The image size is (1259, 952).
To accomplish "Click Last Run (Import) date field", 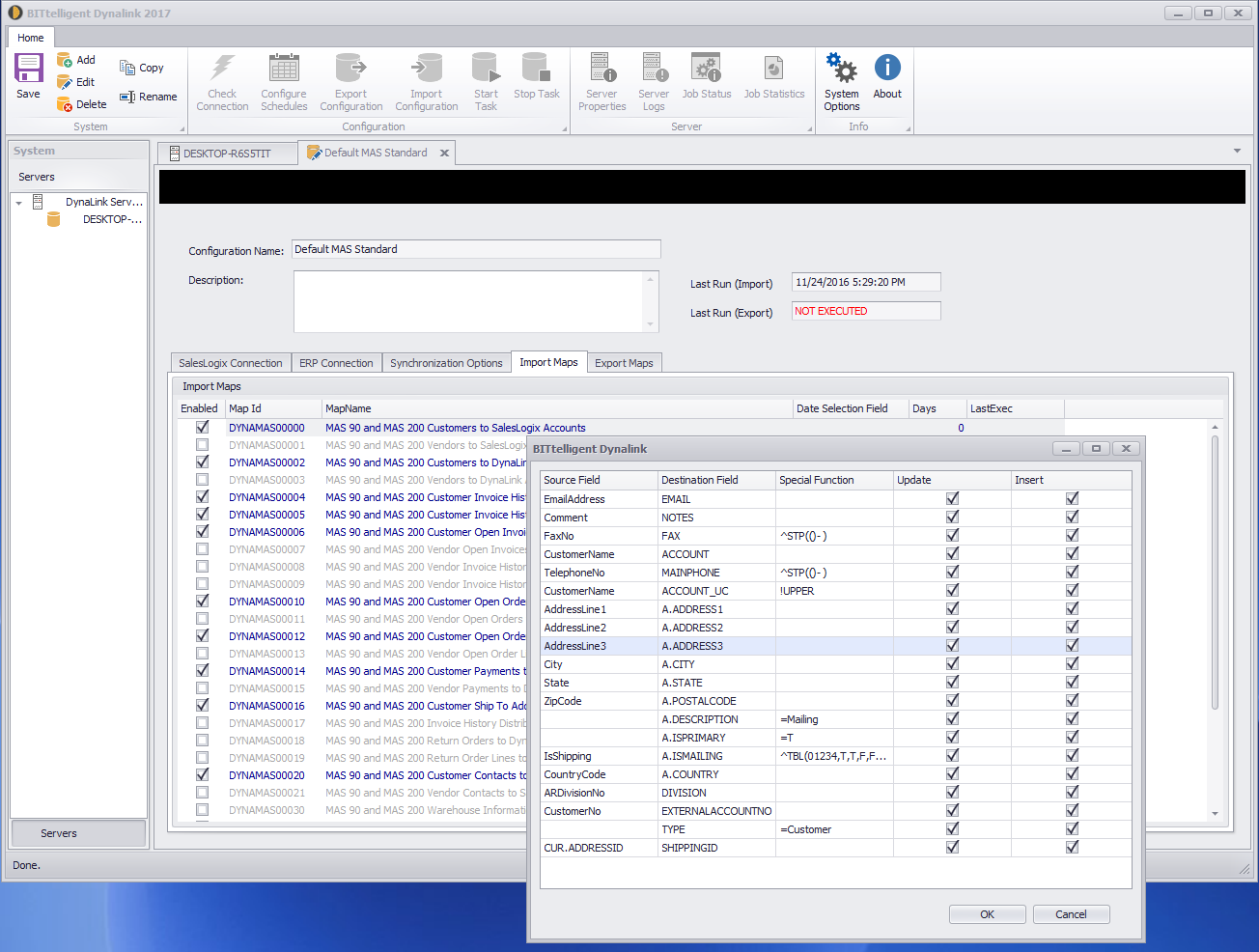I will coord(866,282).
